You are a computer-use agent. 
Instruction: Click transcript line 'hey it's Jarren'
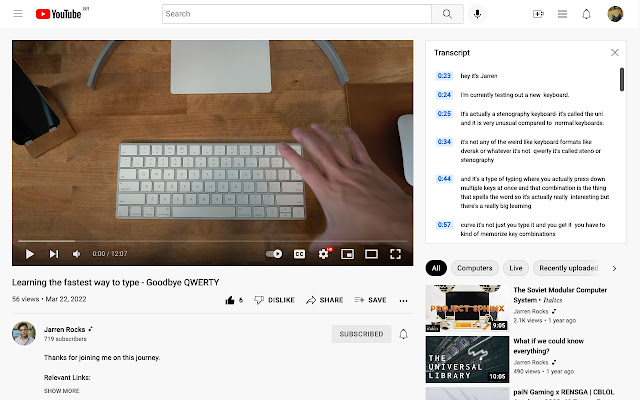tap(479, 76)
